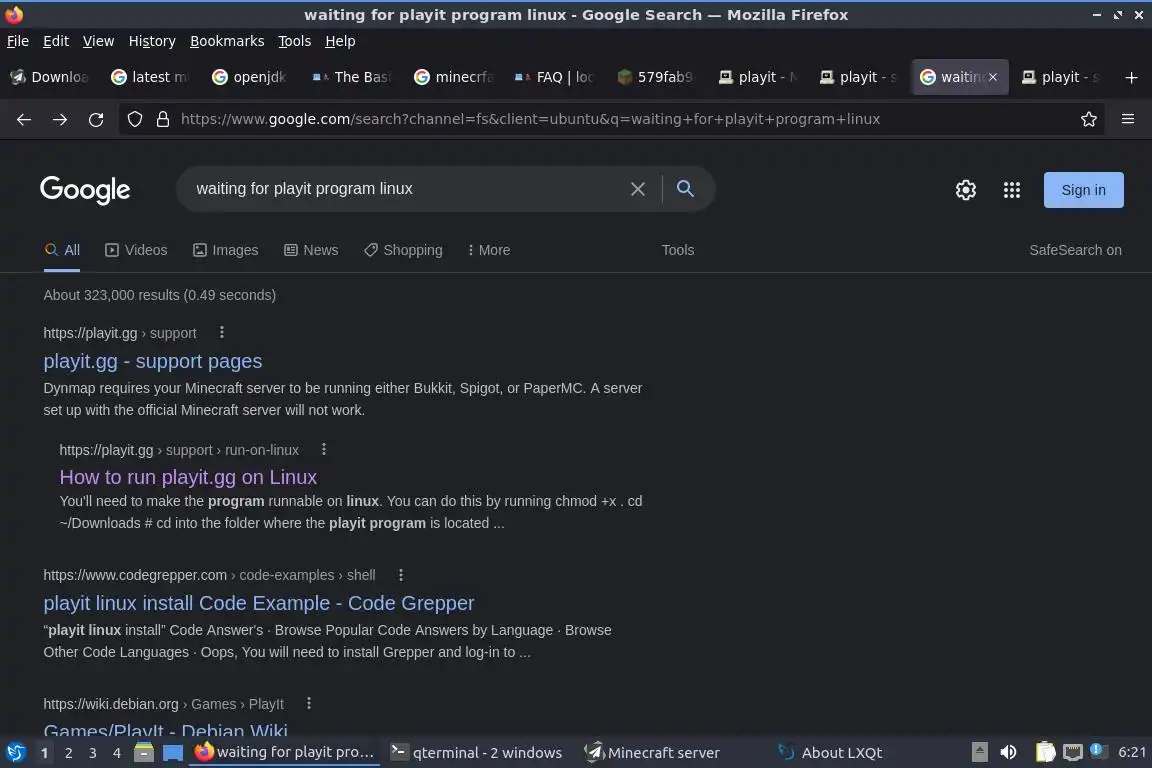The width and height of the screenshot is (1152, 768).
Task: Open playit linux install Code Grepper link
Action: [259, 603]
